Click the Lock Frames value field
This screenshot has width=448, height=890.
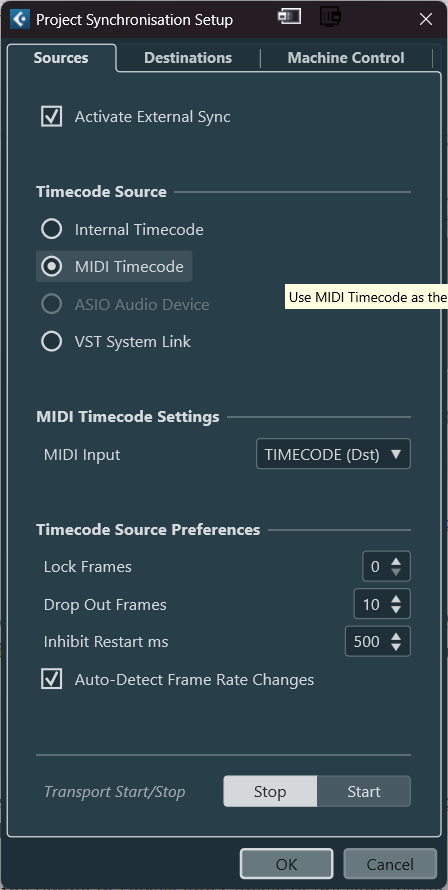pyautogui.click(x=375, y=566)
